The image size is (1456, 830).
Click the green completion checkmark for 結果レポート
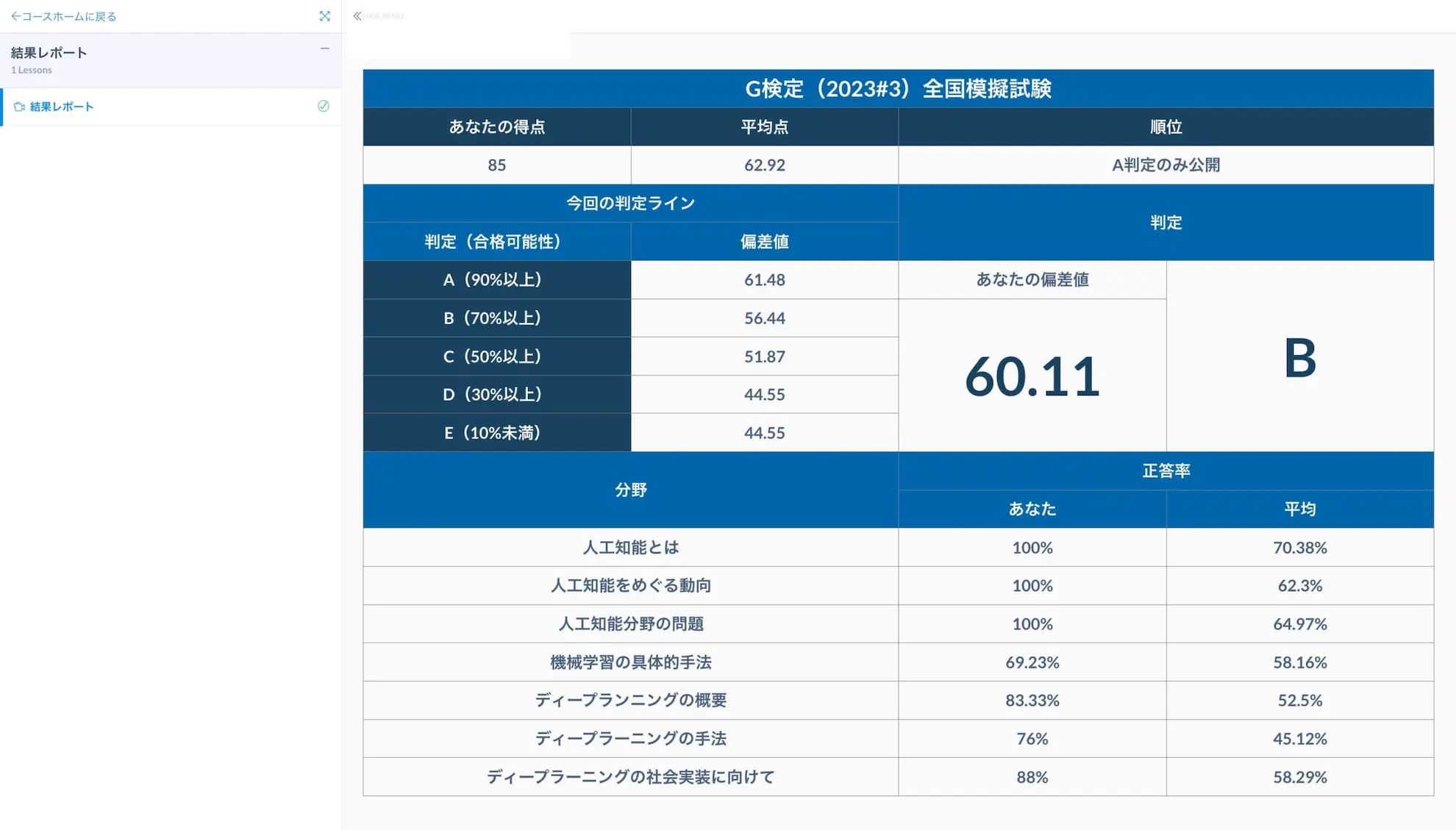tap(323, 106)
